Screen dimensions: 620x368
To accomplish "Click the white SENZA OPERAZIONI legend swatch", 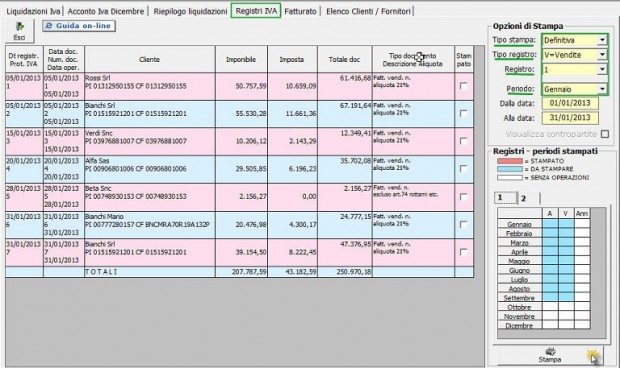I will pyautogui.click(x=510, y=178).
